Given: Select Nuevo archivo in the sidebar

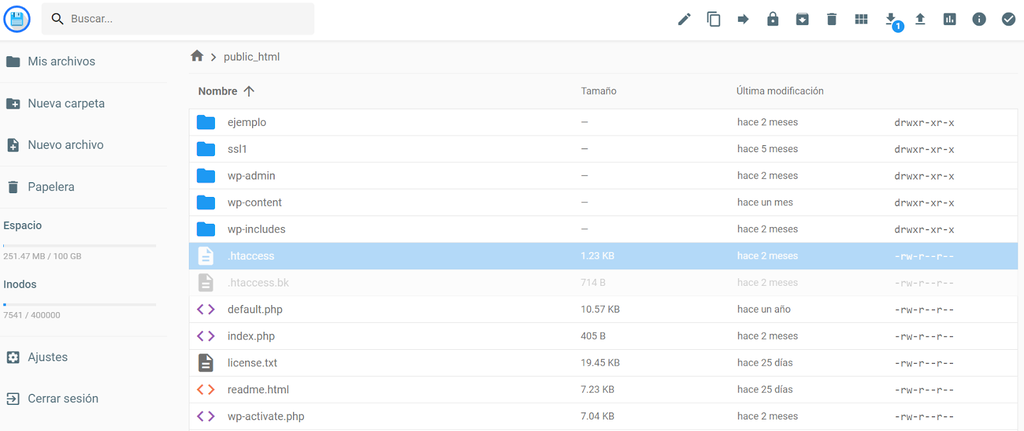Looking at the screenshot, I should (65, 145).
